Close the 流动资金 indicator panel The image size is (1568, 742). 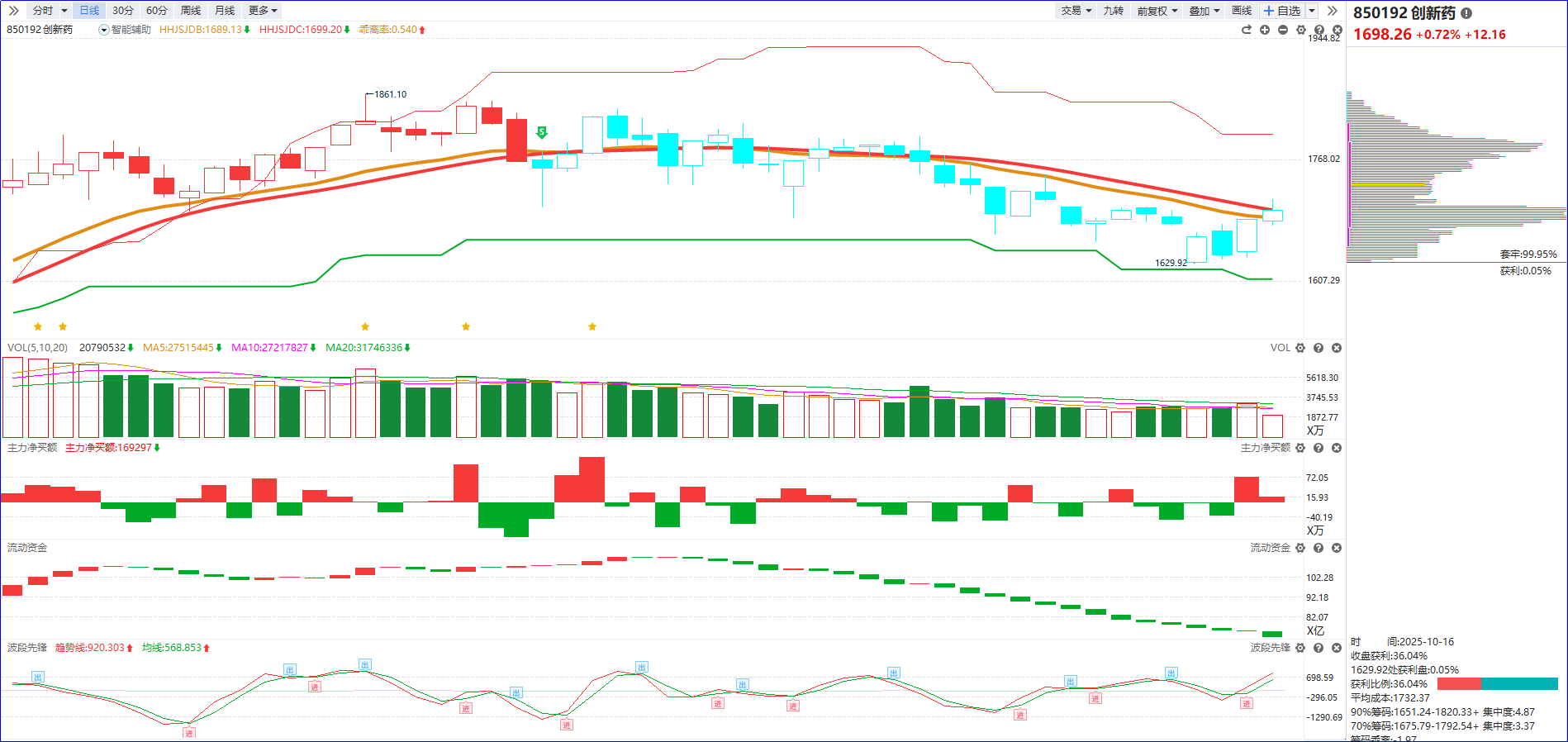pos(1337,548)
